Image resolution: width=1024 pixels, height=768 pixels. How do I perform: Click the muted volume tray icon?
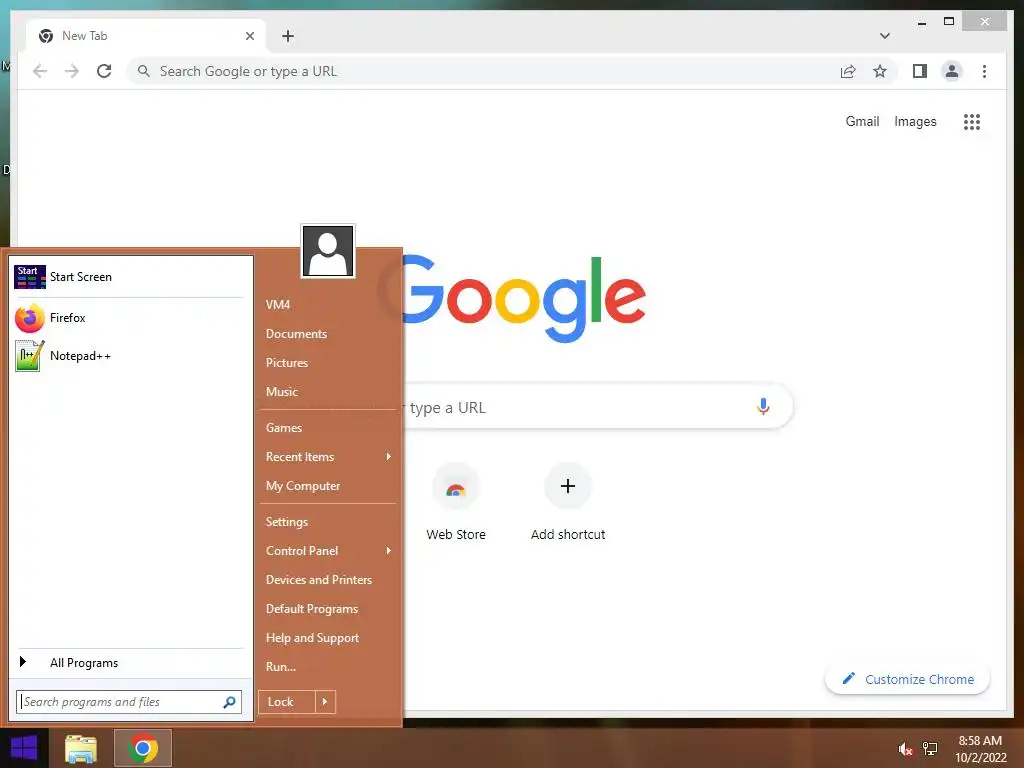pyautogui.click(x=905, y=749)
